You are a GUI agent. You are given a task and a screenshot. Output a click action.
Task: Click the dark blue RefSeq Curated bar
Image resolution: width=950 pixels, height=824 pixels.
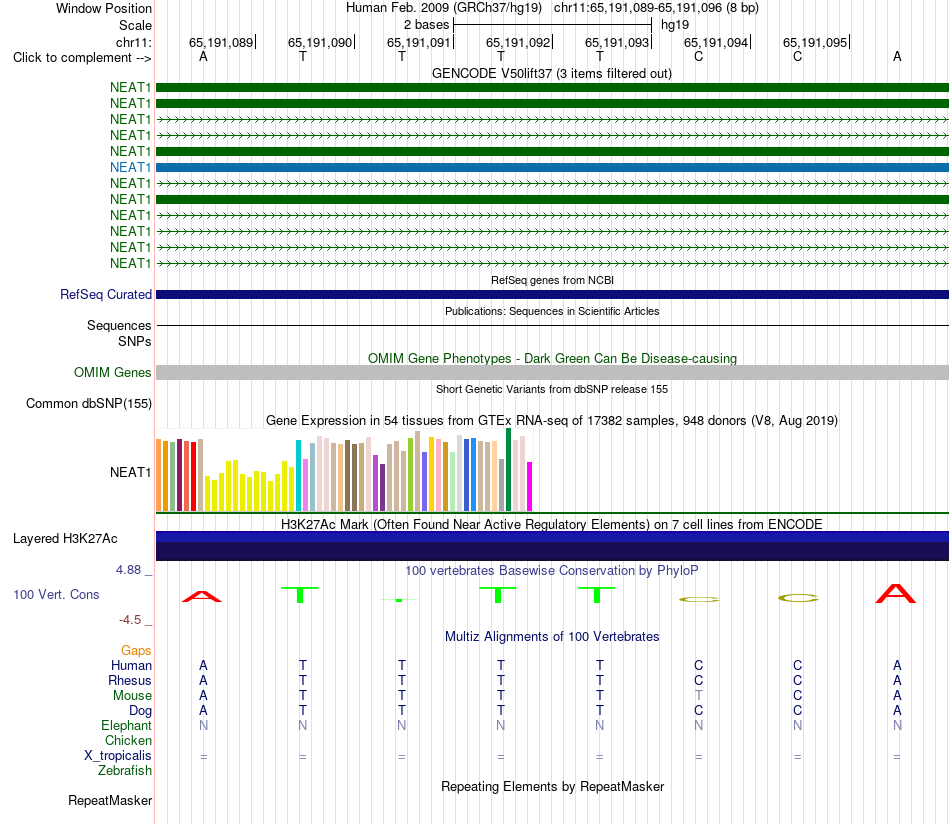(x=552, y=294)
